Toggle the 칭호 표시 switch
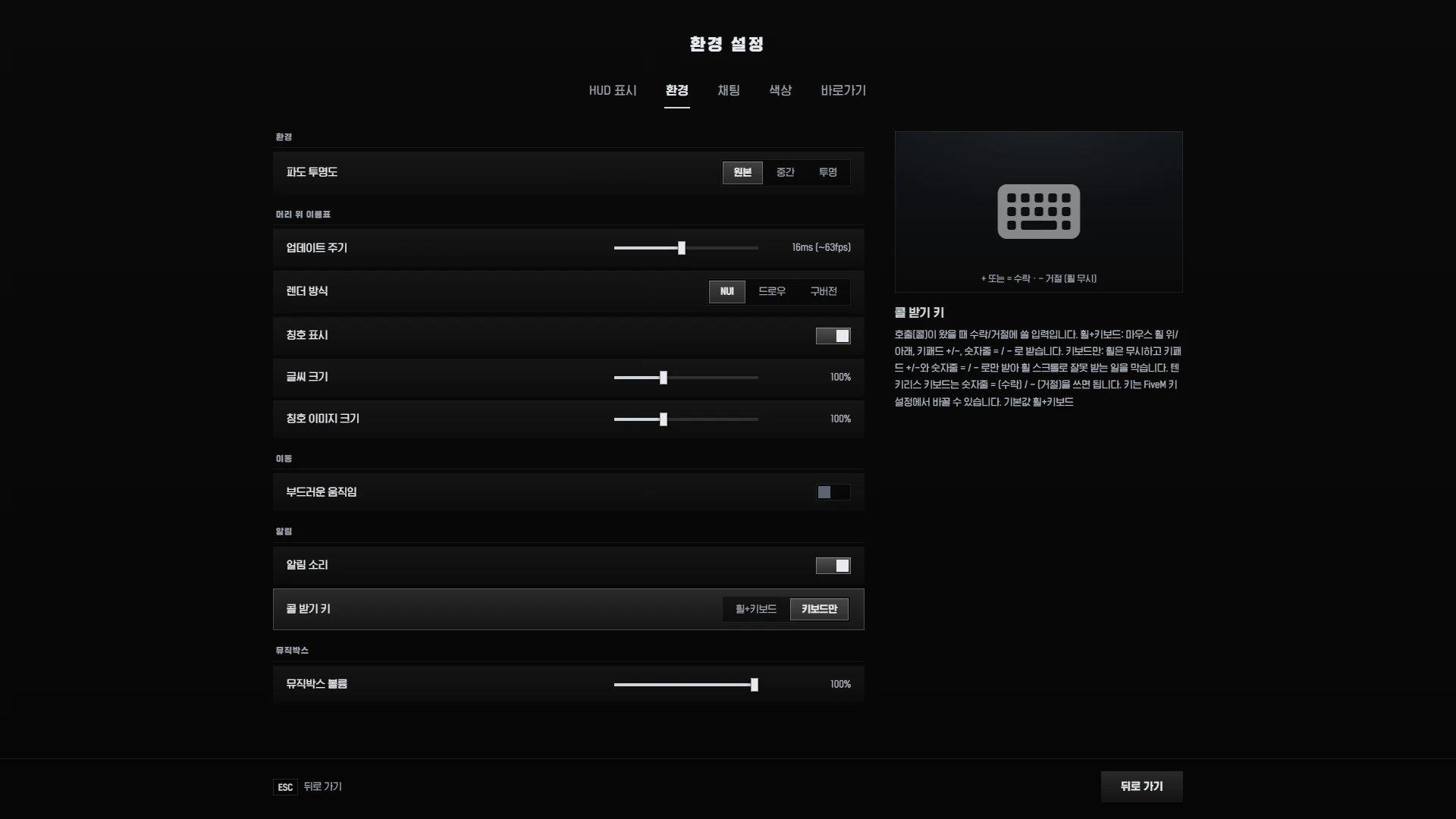Viewport: 1456px width, 819px height. coord(833,336)
